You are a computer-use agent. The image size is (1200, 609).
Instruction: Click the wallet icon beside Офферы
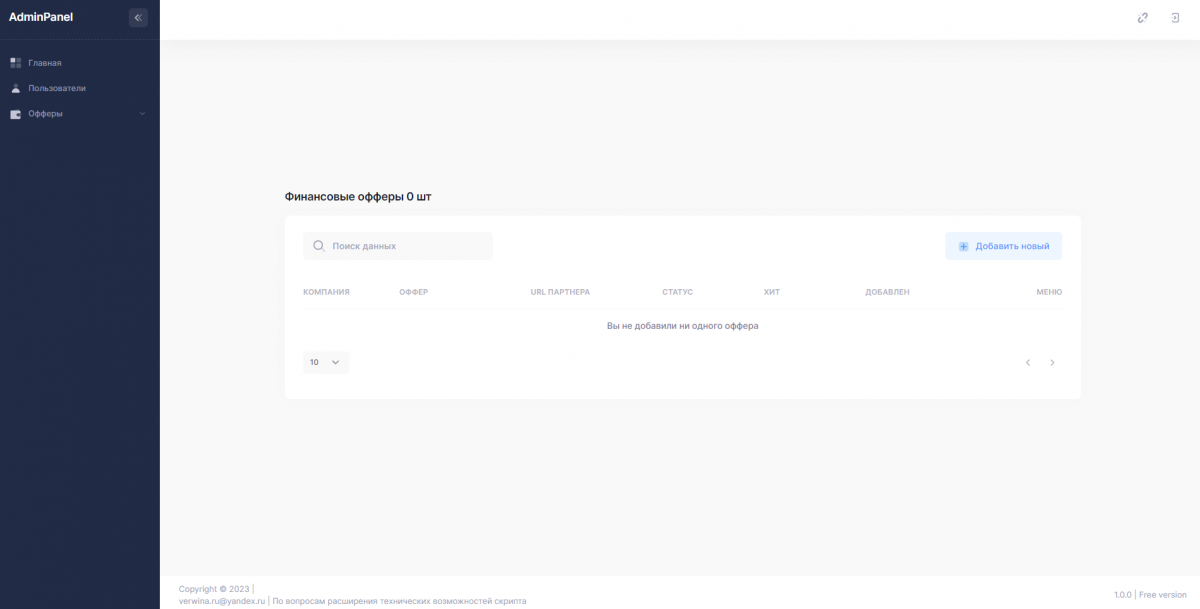(x=15, y=114)
